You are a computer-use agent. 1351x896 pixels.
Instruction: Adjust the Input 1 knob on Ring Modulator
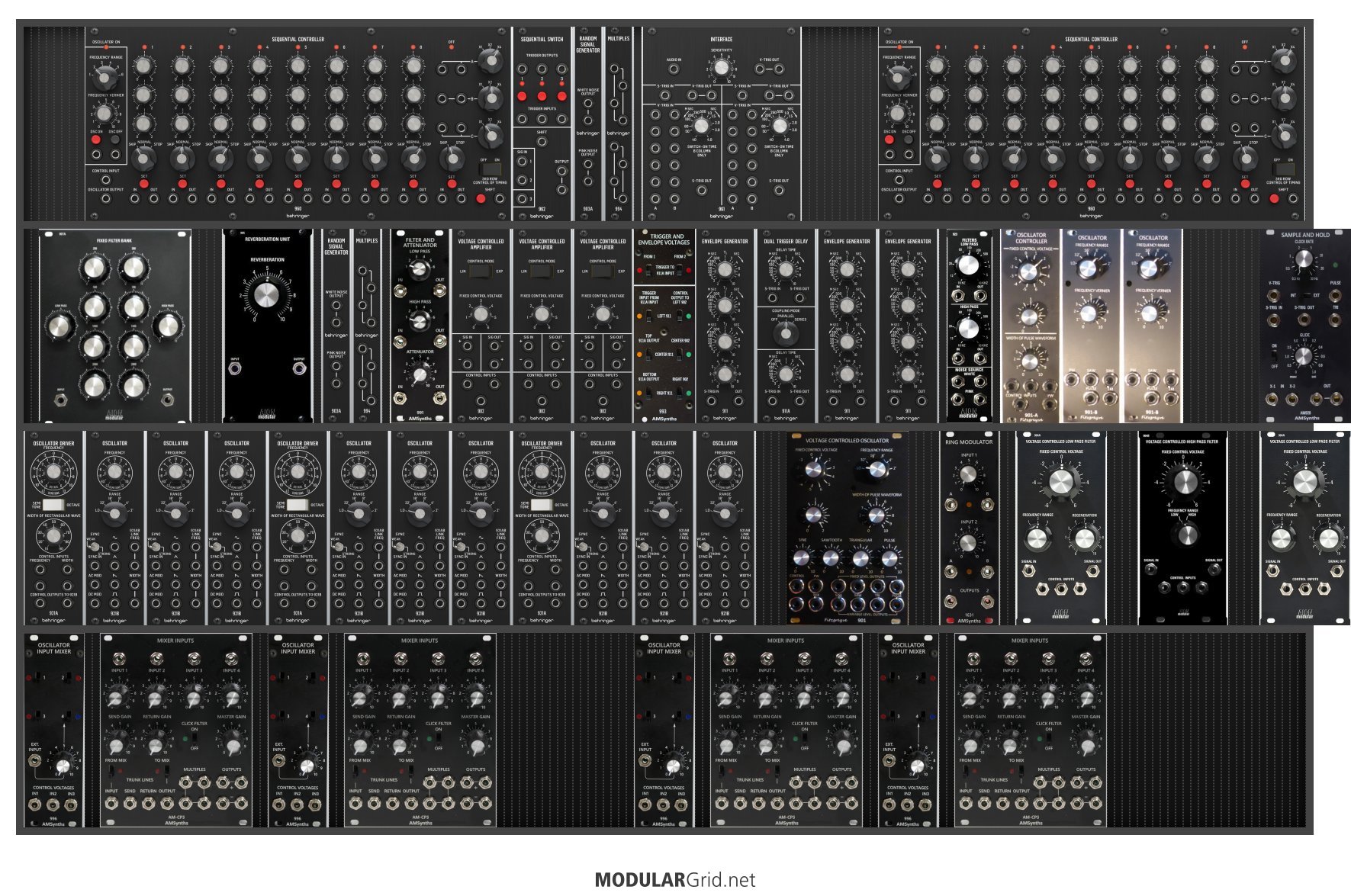point(968,474)
